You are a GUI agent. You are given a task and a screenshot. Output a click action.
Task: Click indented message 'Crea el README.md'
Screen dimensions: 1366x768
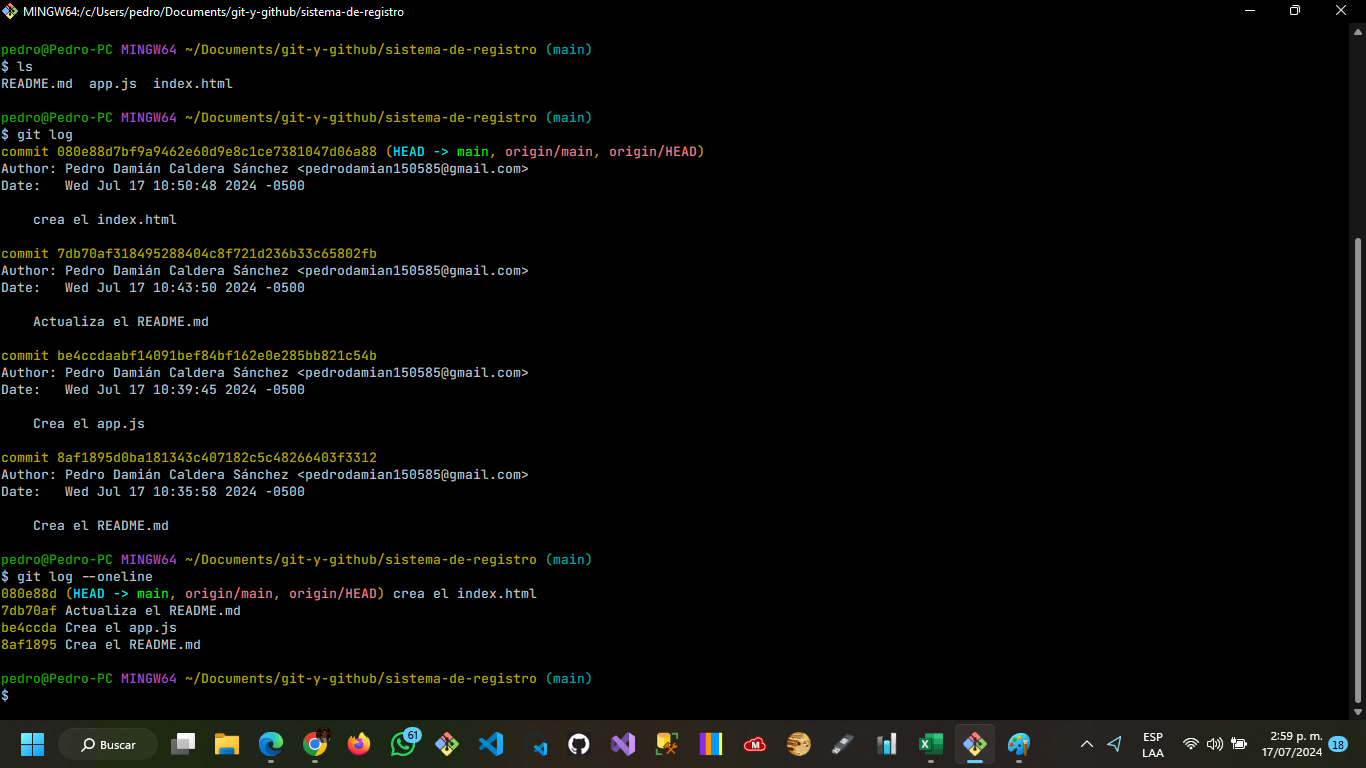[101, 526]
